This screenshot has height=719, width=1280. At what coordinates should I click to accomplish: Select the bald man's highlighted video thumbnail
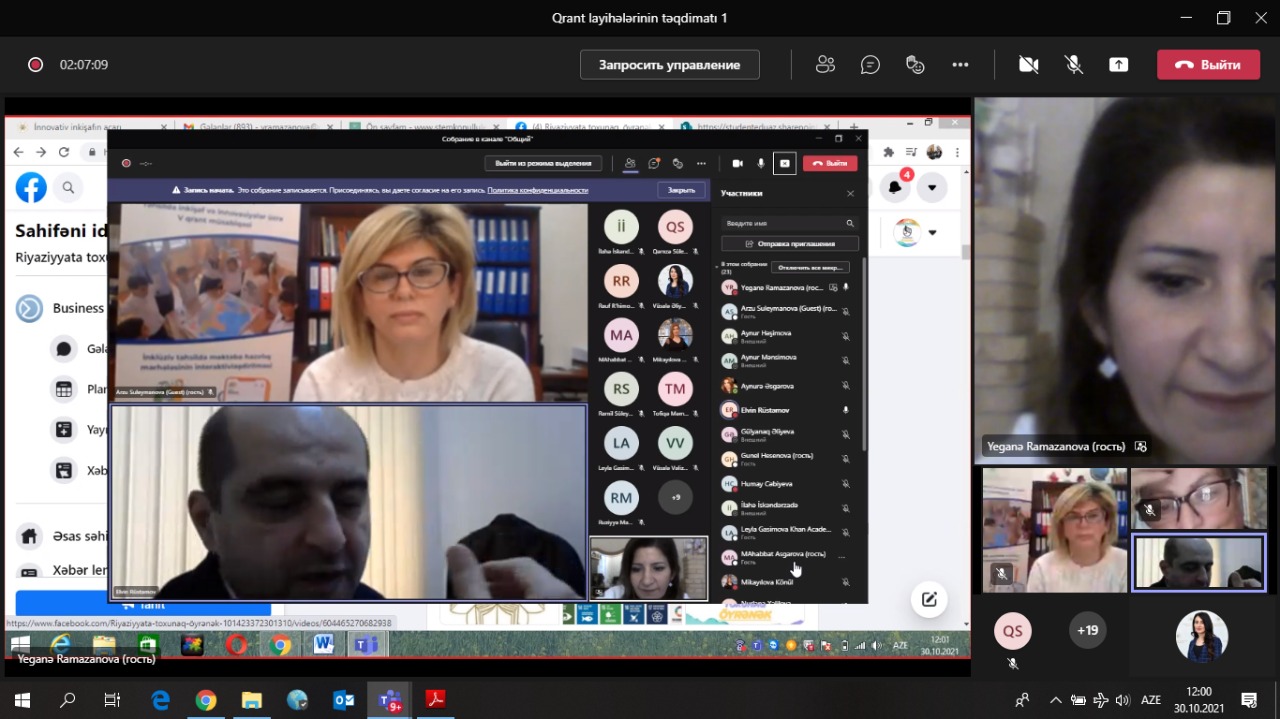point(1198,562)
